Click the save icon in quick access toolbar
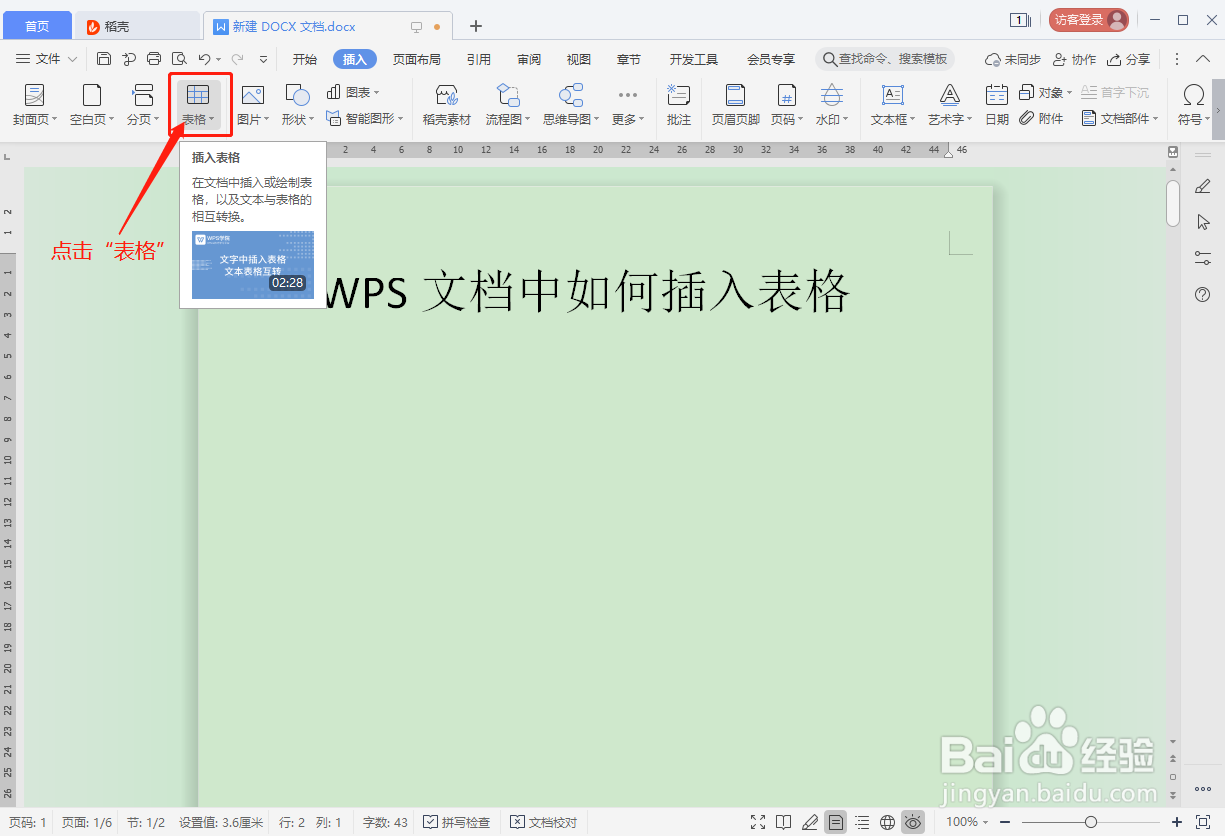The height and width of the screenshot is (836, 1225). pos(104,59)
